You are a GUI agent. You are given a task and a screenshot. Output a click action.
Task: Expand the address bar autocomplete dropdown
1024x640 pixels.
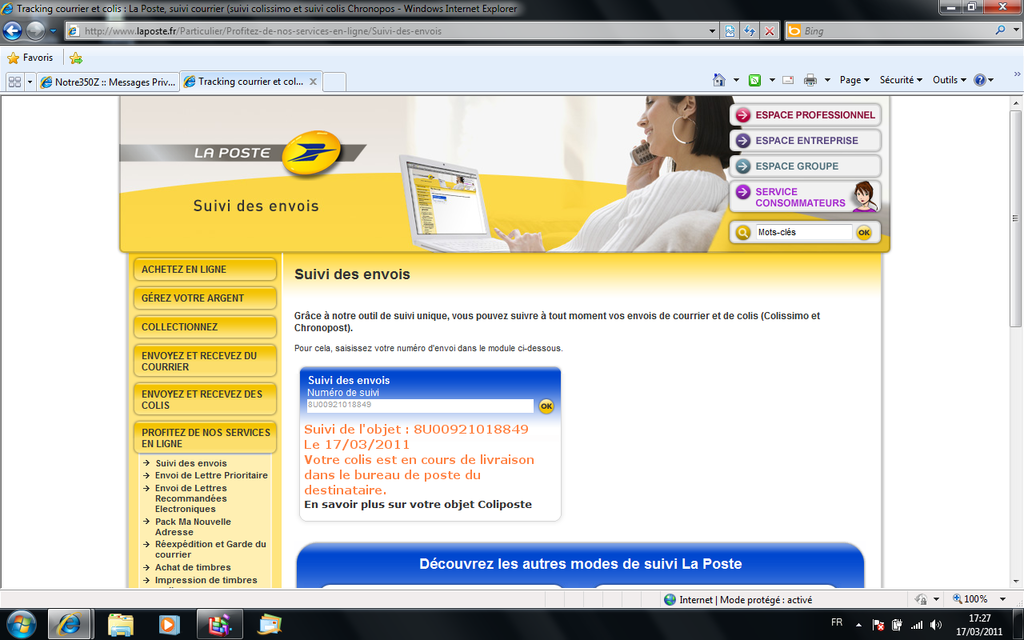click(712, 31)
